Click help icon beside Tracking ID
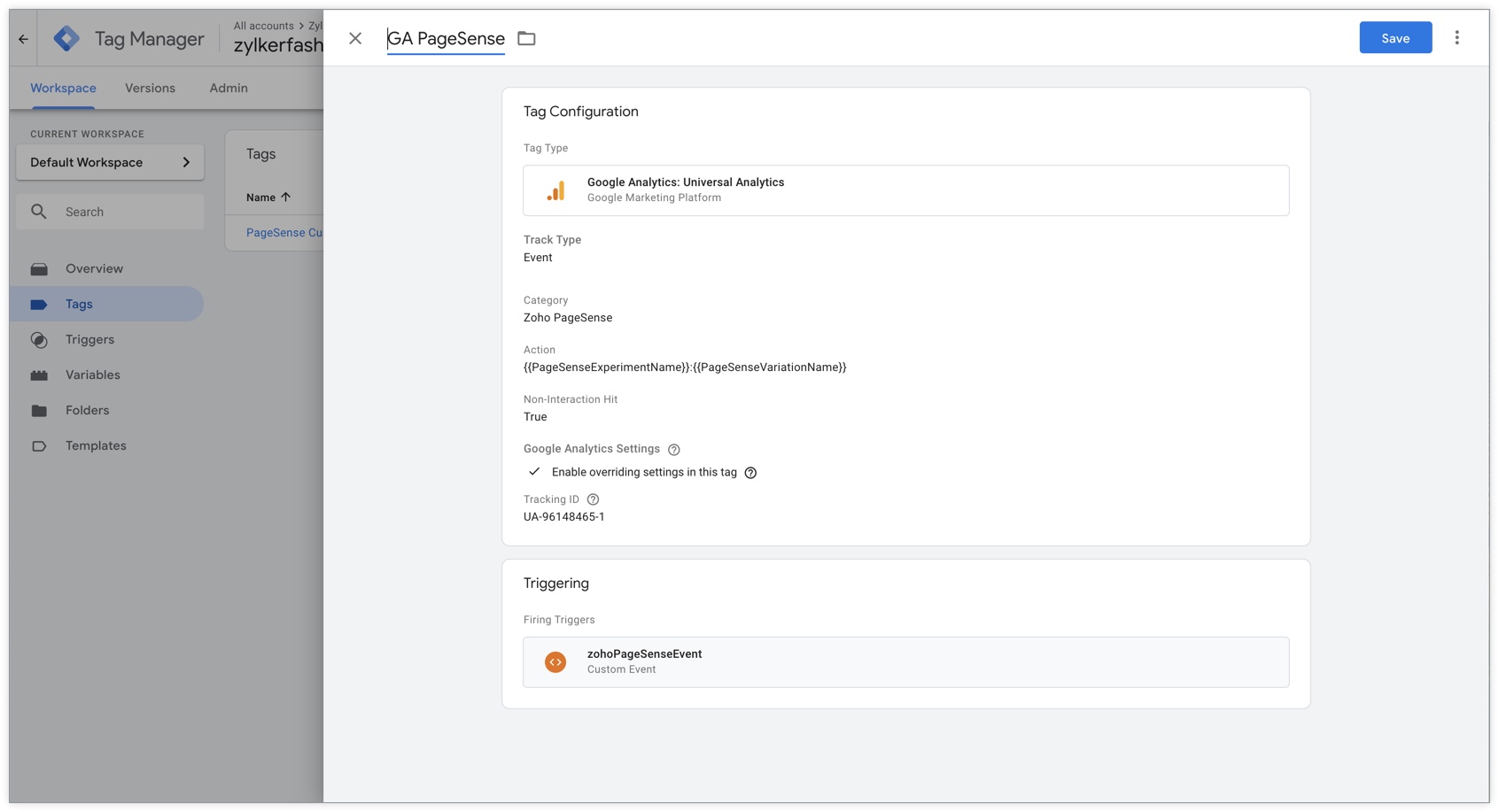 tap(594, 499)
